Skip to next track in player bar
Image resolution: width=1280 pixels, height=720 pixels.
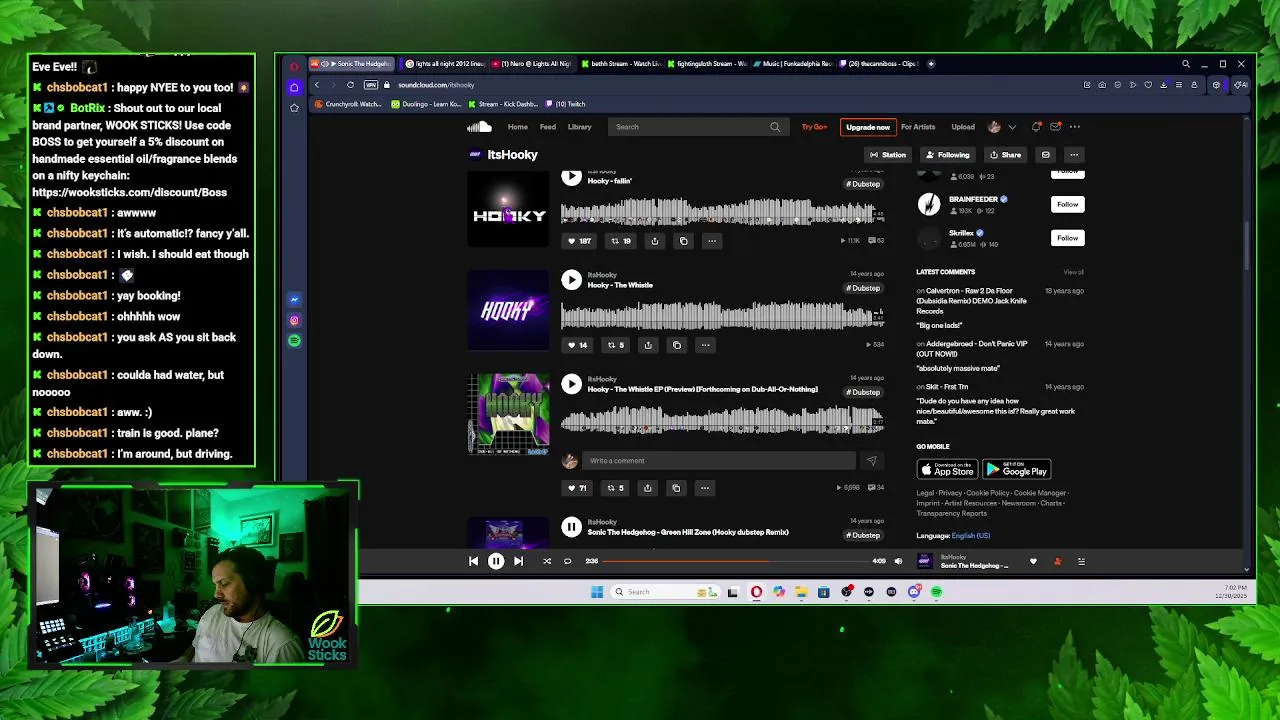pos(518,562)
